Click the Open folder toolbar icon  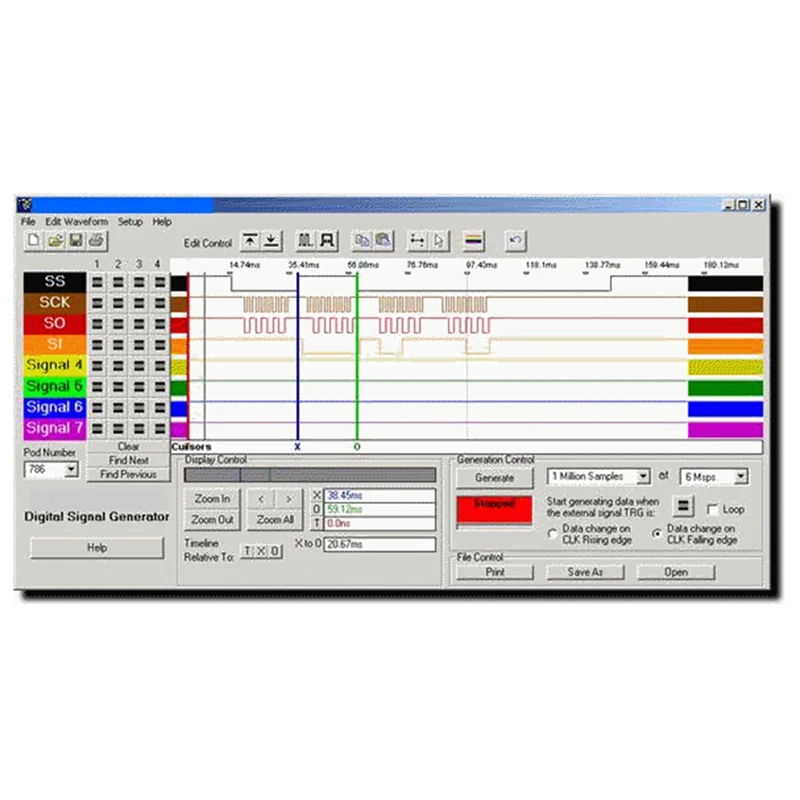click(55, 240)
